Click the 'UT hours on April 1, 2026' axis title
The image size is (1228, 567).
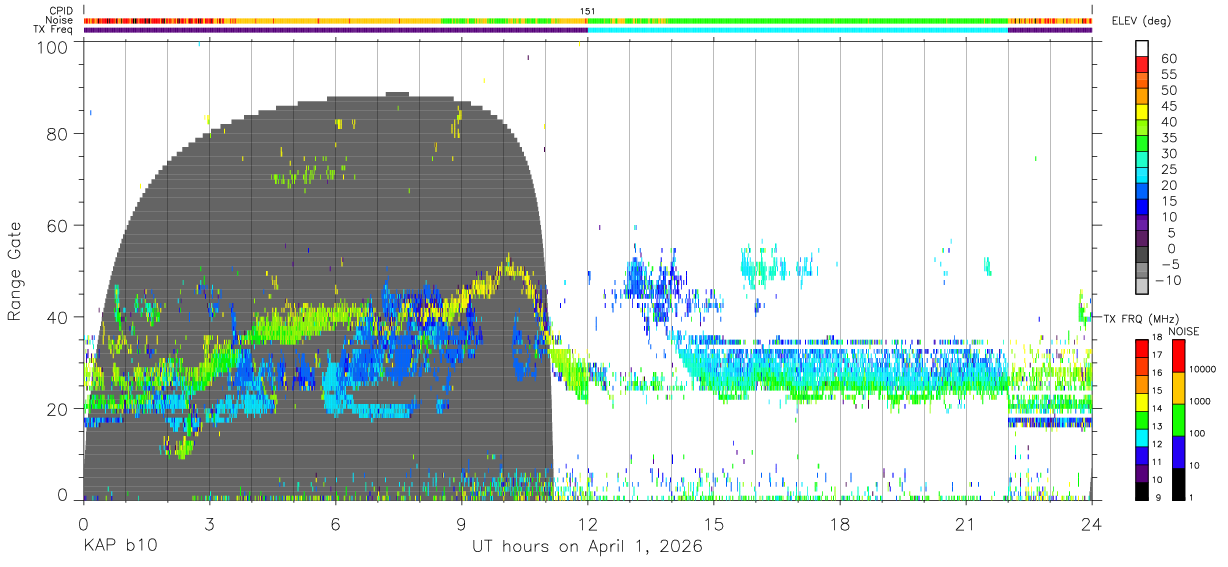click(587, 547)
